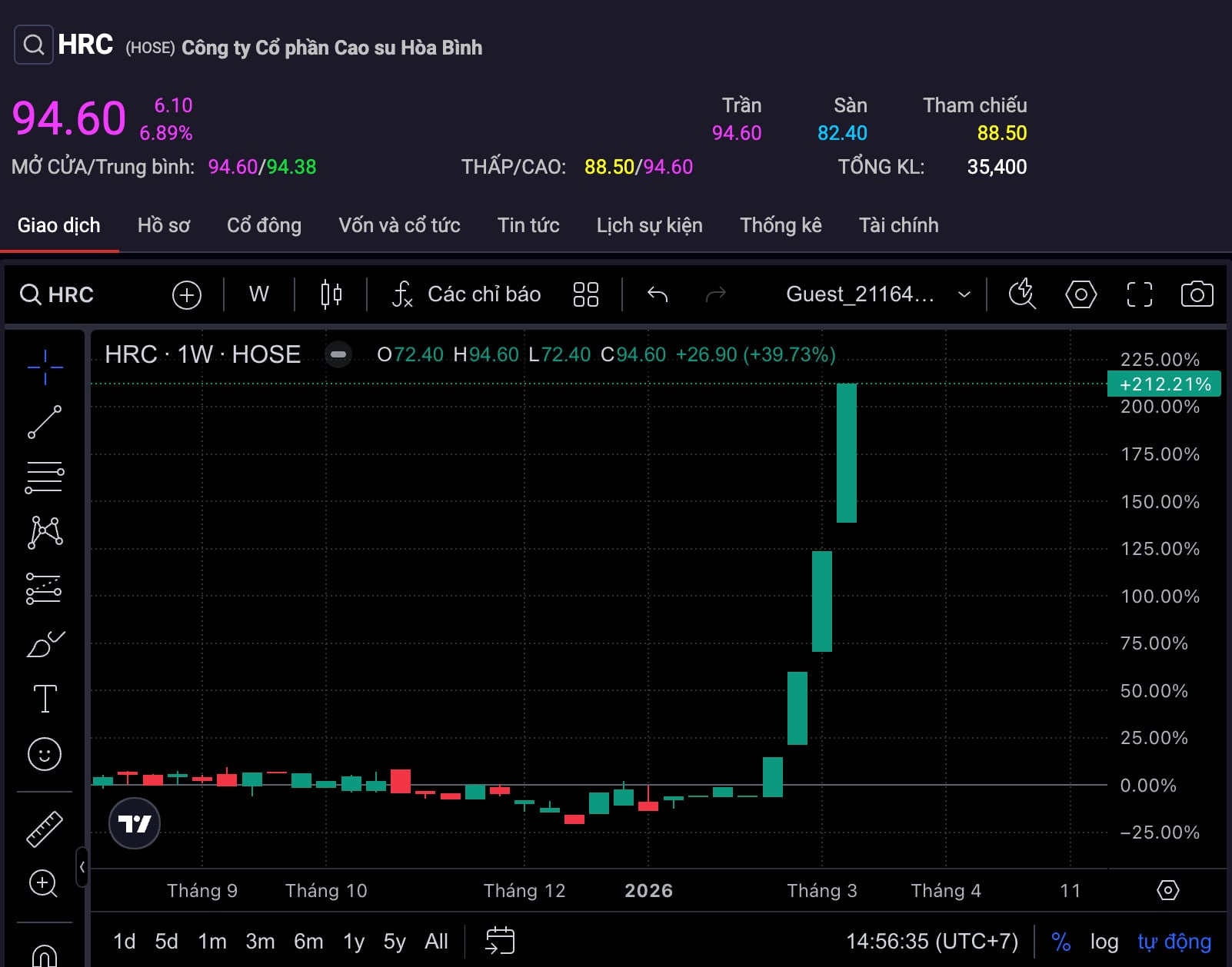Choose the text annotation tool
1232x967 pixels.
tap(45, 699)
